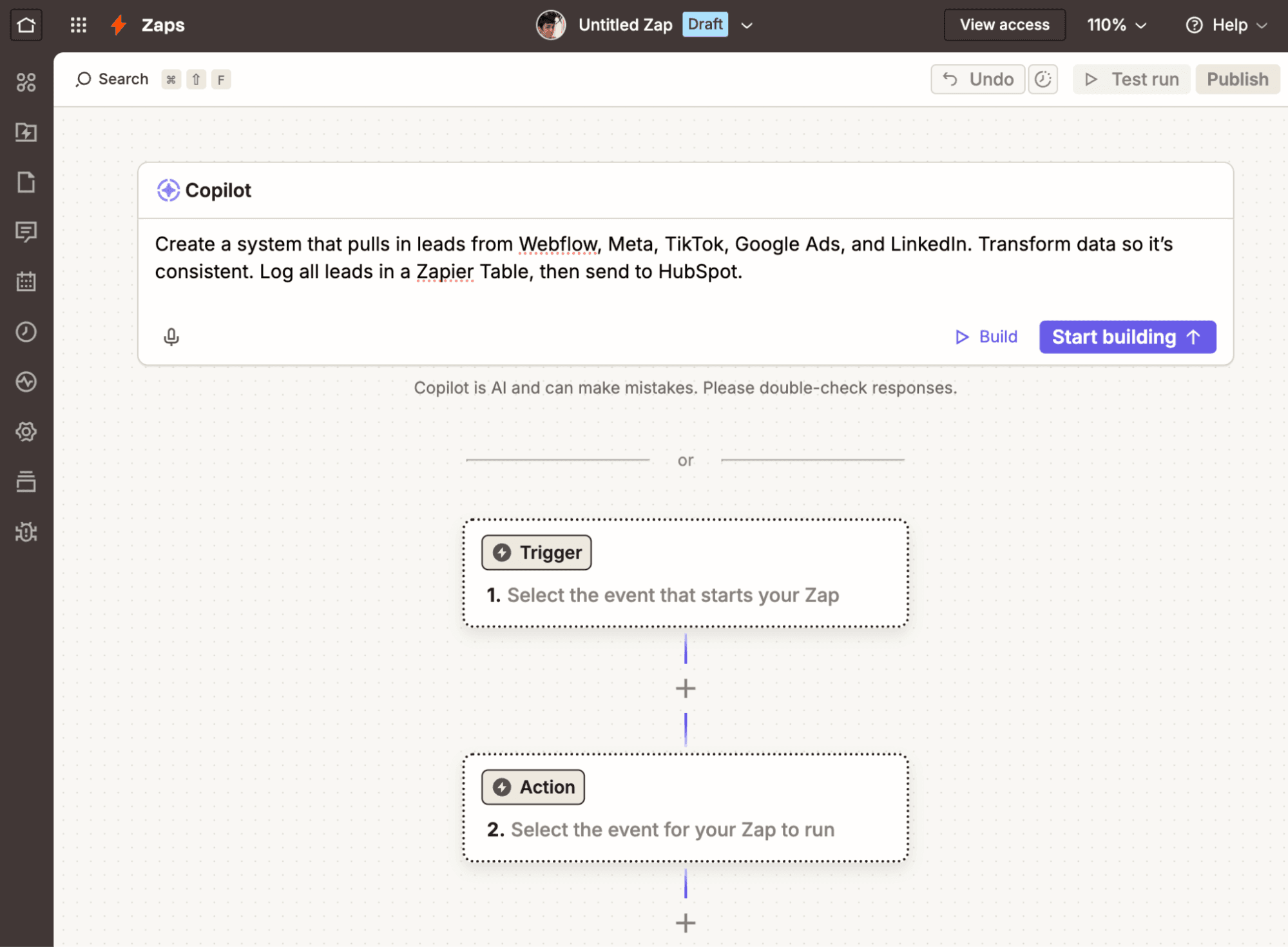
Task: Click the Draft status badge
Action: coord(705,24)
